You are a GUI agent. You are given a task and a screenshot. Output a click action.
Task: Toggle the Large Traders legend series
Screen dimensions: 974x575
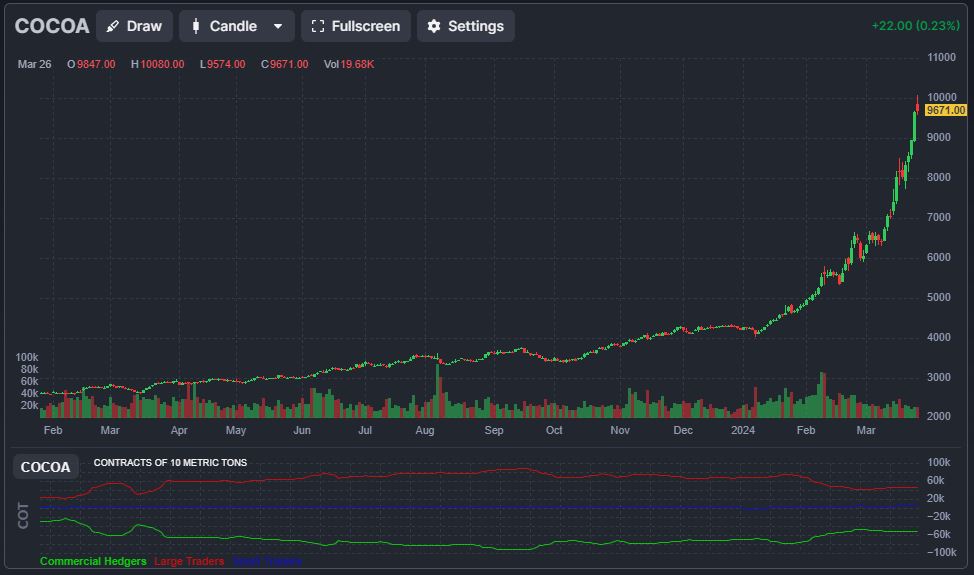click(x=189, y=562)
